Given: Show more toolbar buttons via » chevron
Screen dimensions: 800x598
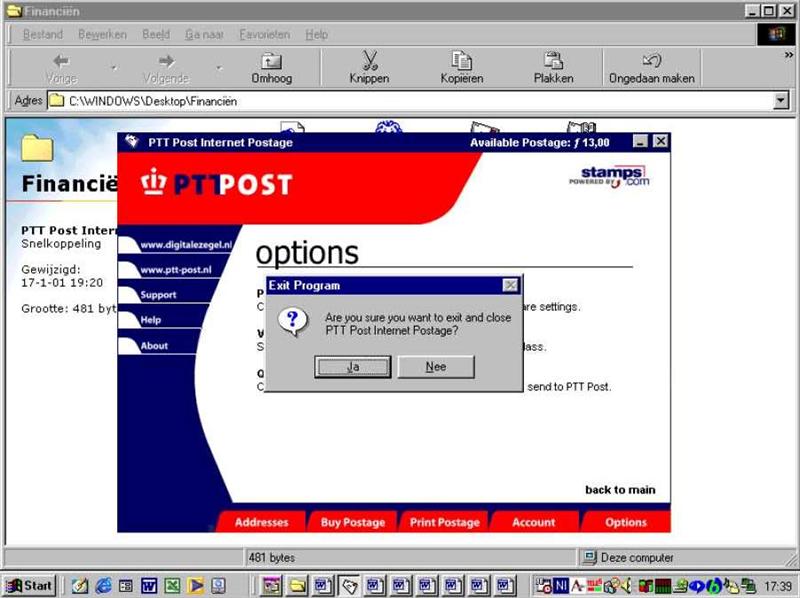Looking at the screenshot, I should [x=789, y=55].
